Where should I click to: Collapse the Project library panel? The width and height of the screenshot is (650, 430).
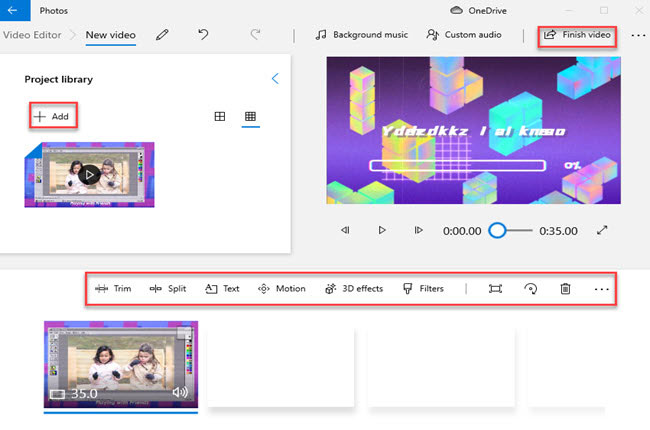275,78
